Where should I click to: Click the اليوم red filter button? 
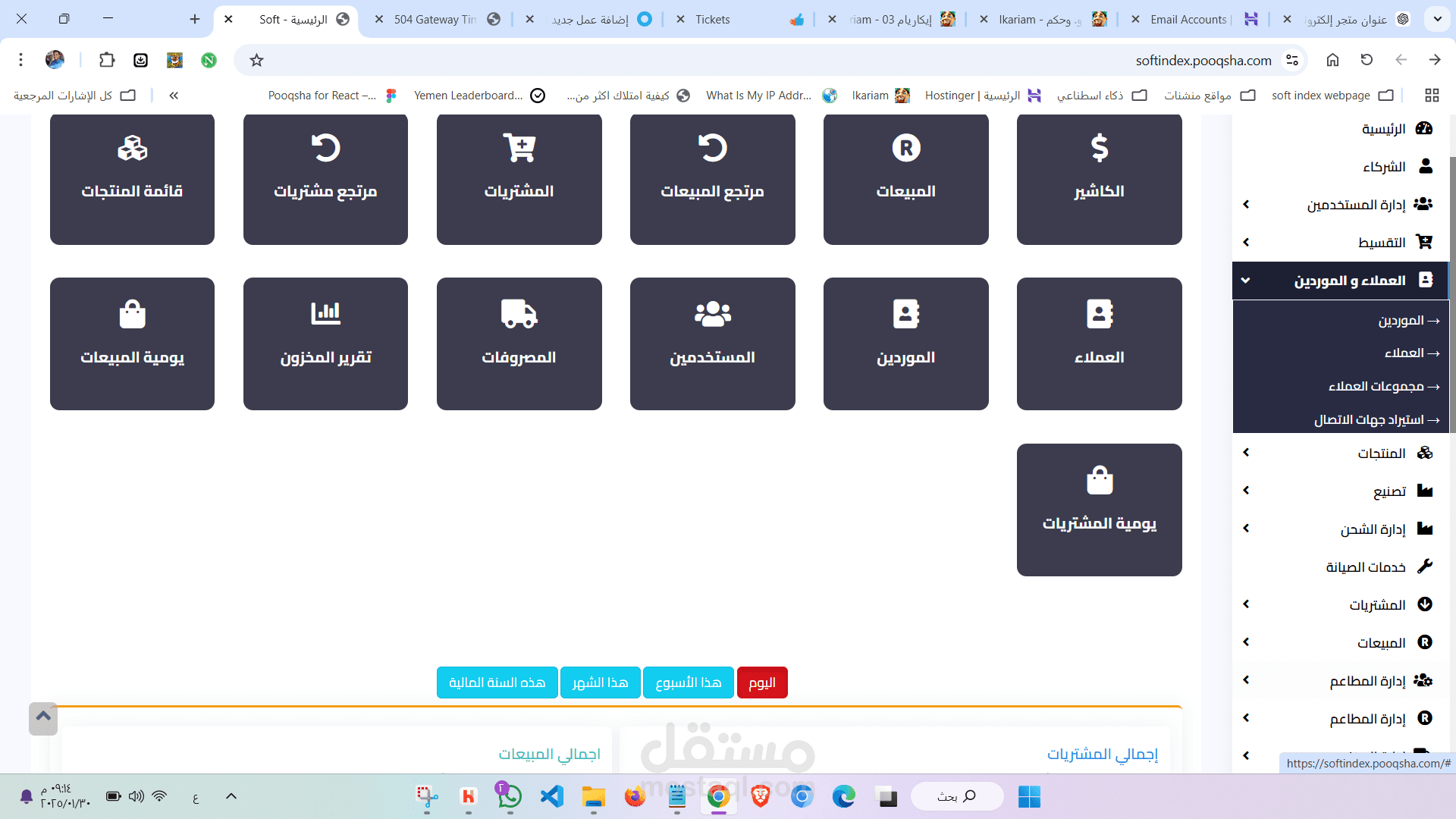coord(761,682)
